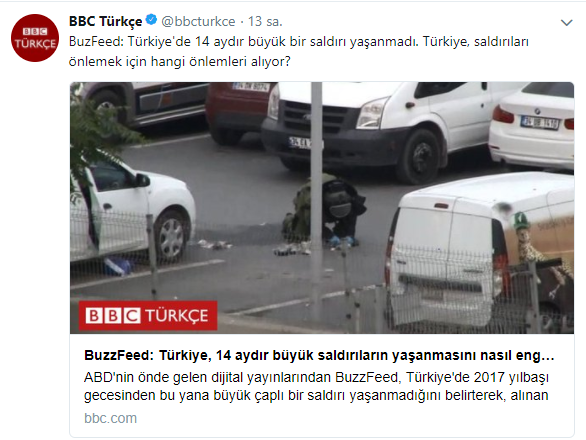This screenshot has width=586, height=440.
Task: Click the red van at the top of the photo
Action: click(x=239, y=112)
